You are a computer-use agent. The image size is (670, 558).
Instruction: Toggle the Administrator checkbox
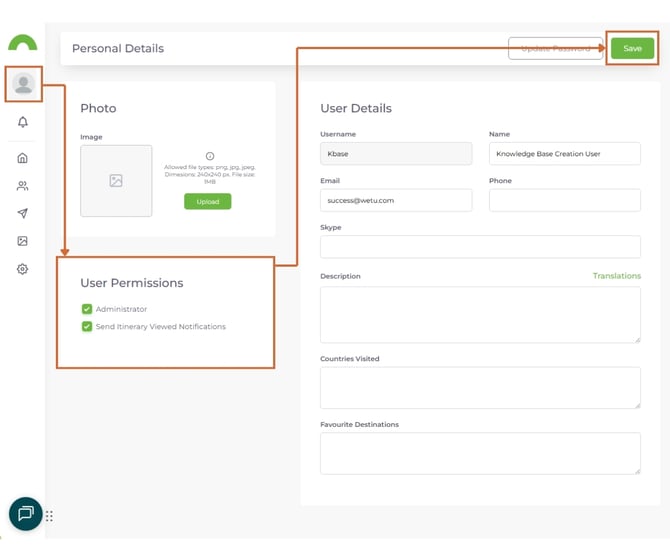tap(87, 309)
